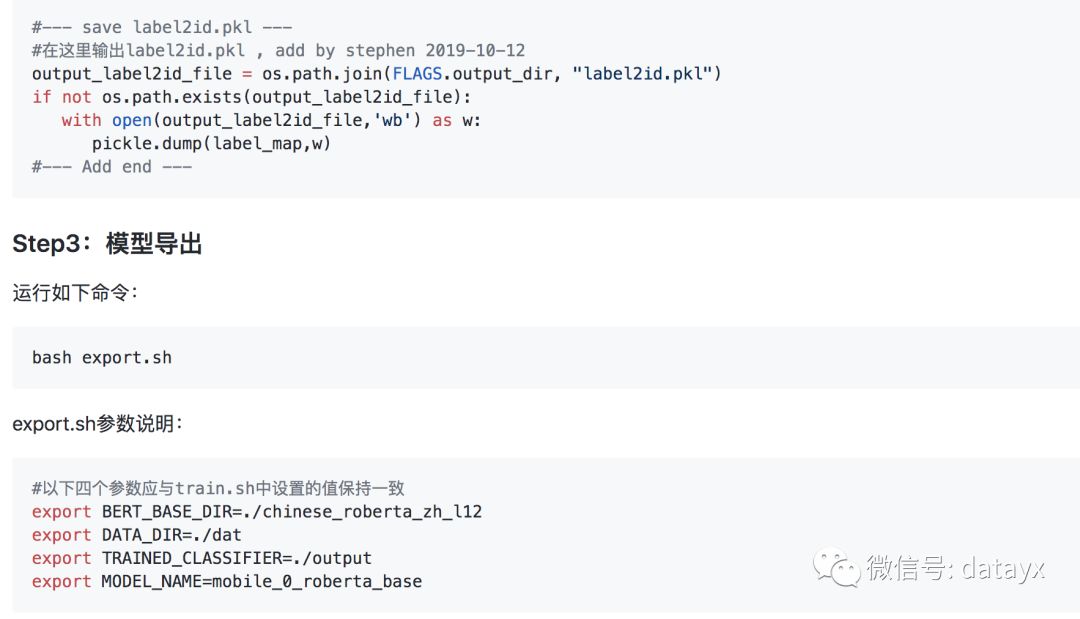Click the output_label2id_file assignment line
1080x619 pixels.
[x=377, y=74]
